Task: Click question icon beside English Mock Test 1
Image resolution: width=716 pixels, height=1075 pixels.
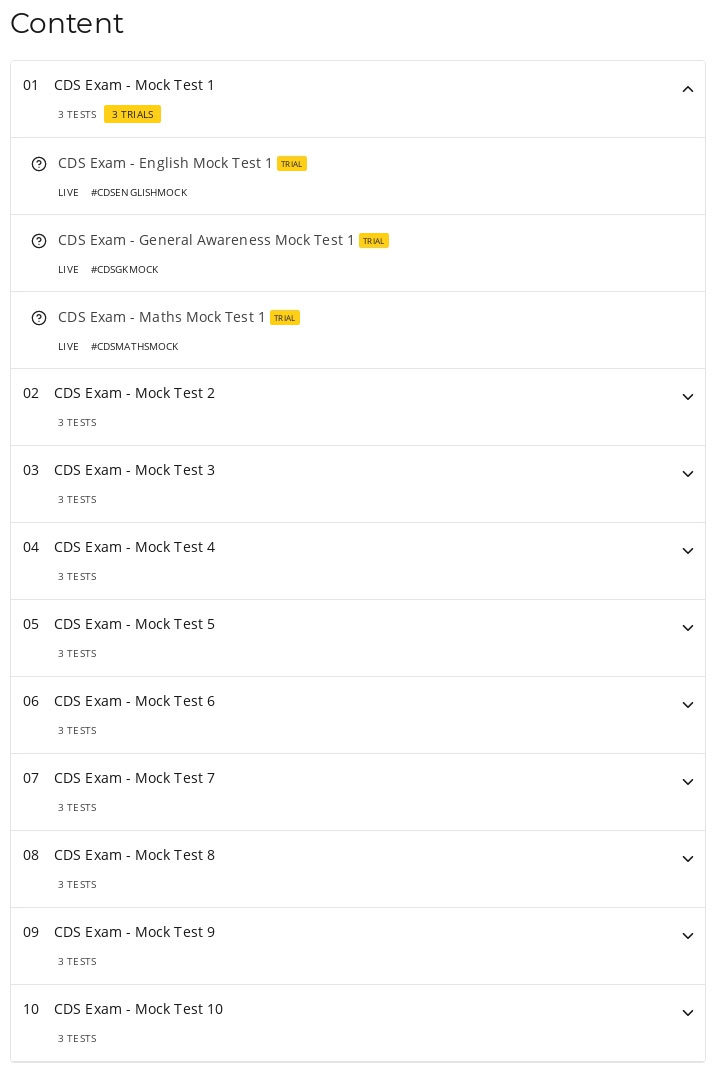Action: coord(39,164)
